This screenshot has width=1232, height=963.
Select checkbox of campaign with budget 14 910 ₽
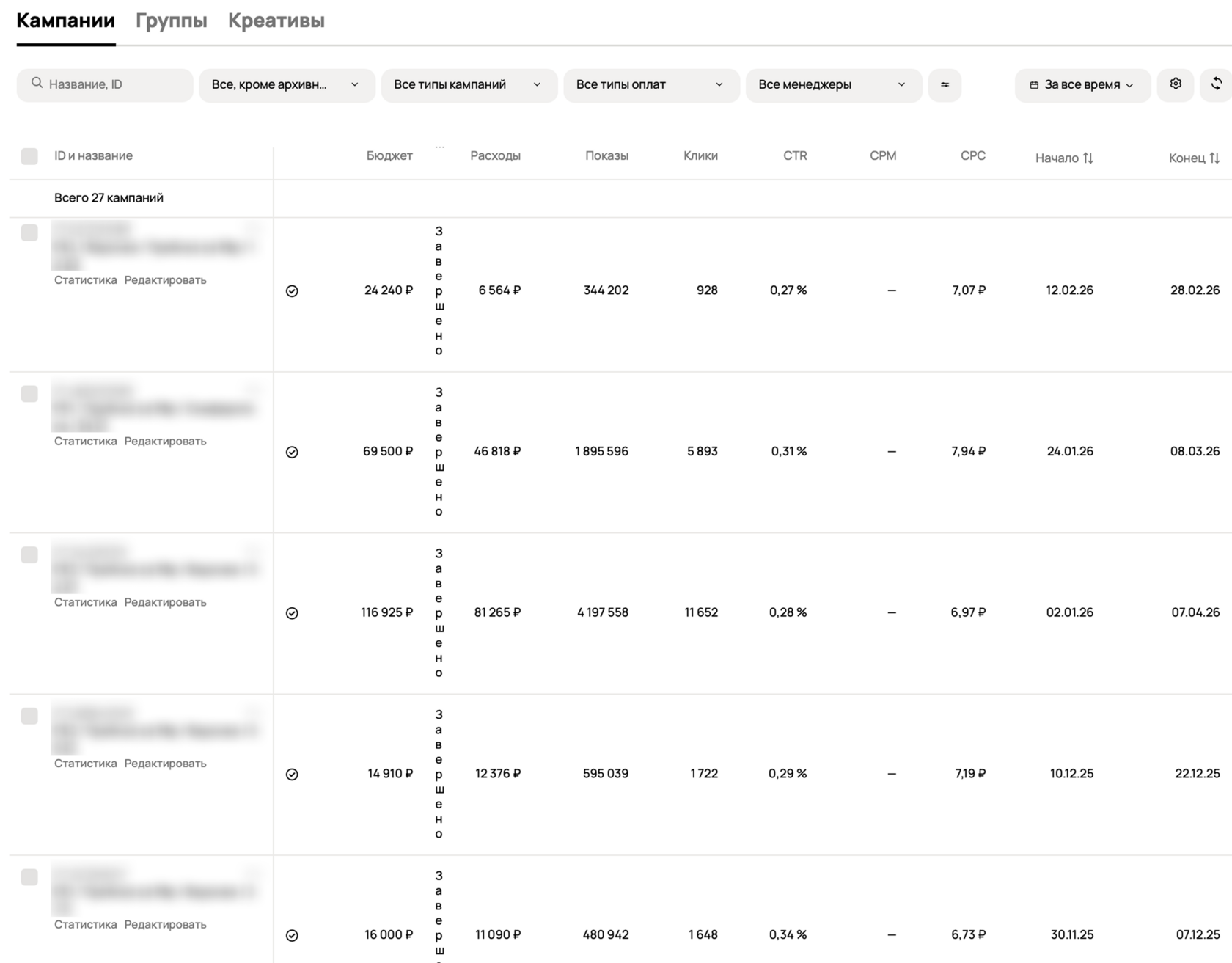tap(29, 717)
